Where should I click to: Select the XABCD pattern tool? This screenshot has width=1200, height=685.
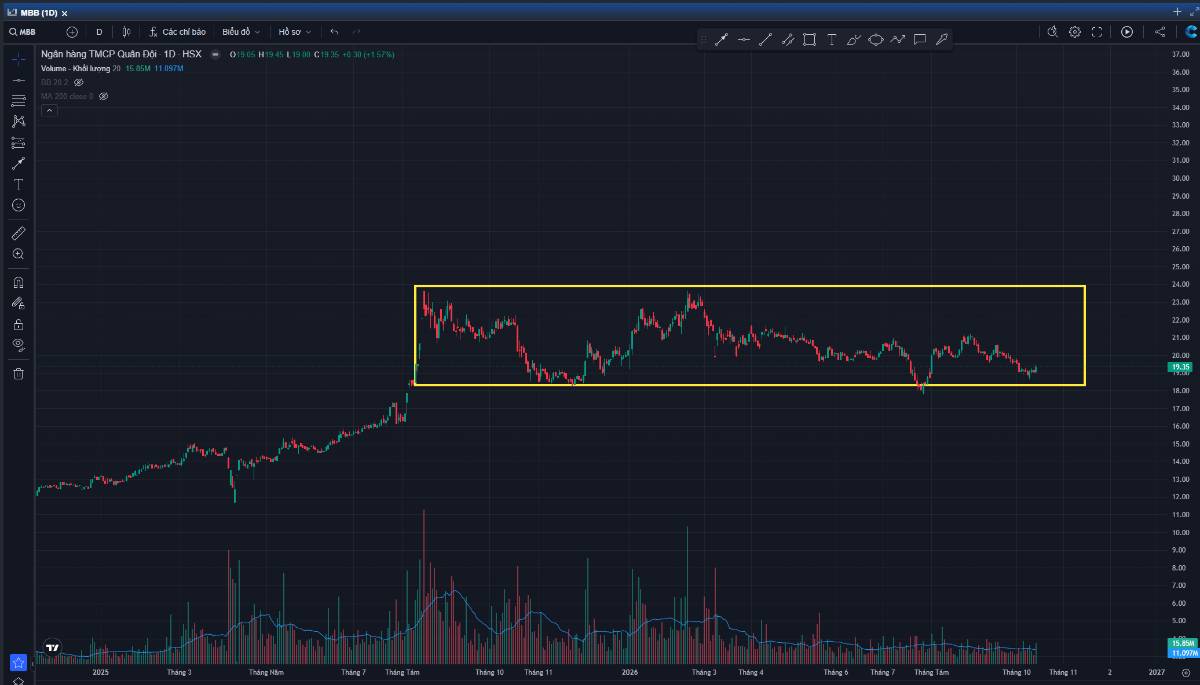tap(18, 121)
